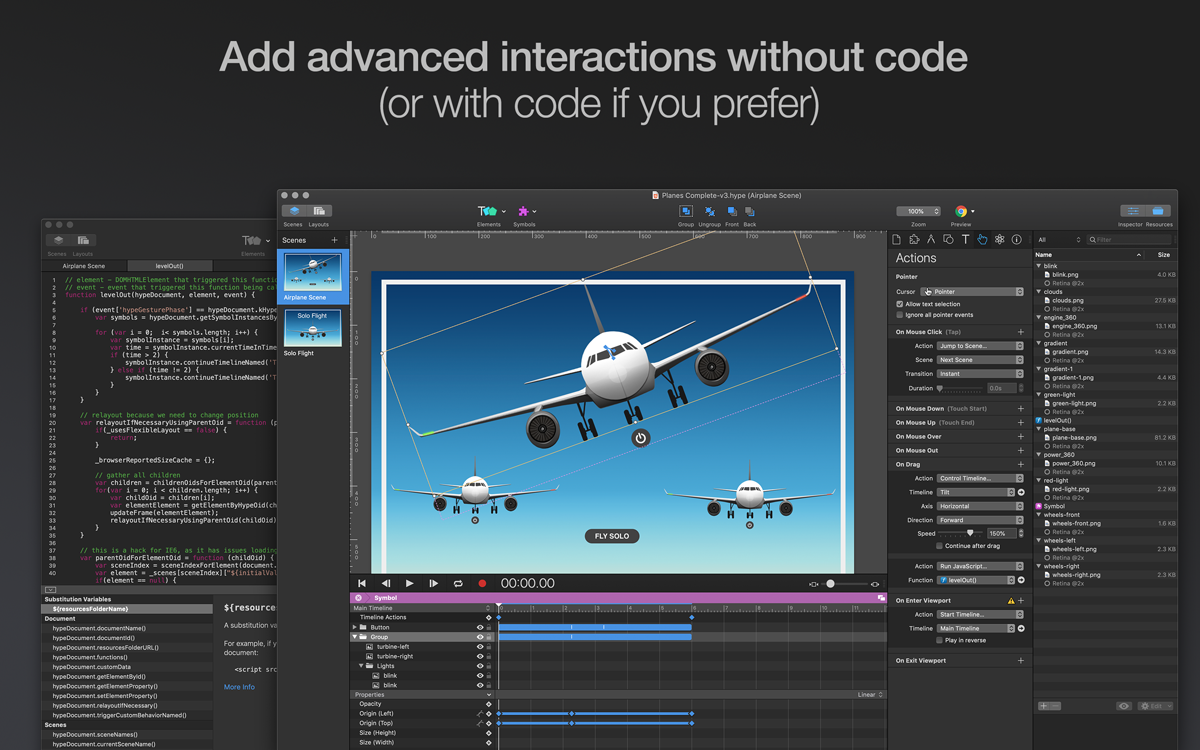Select Airplane Scene tab in code window
This screenshot has width=1200, height=750.
point(84,266)
